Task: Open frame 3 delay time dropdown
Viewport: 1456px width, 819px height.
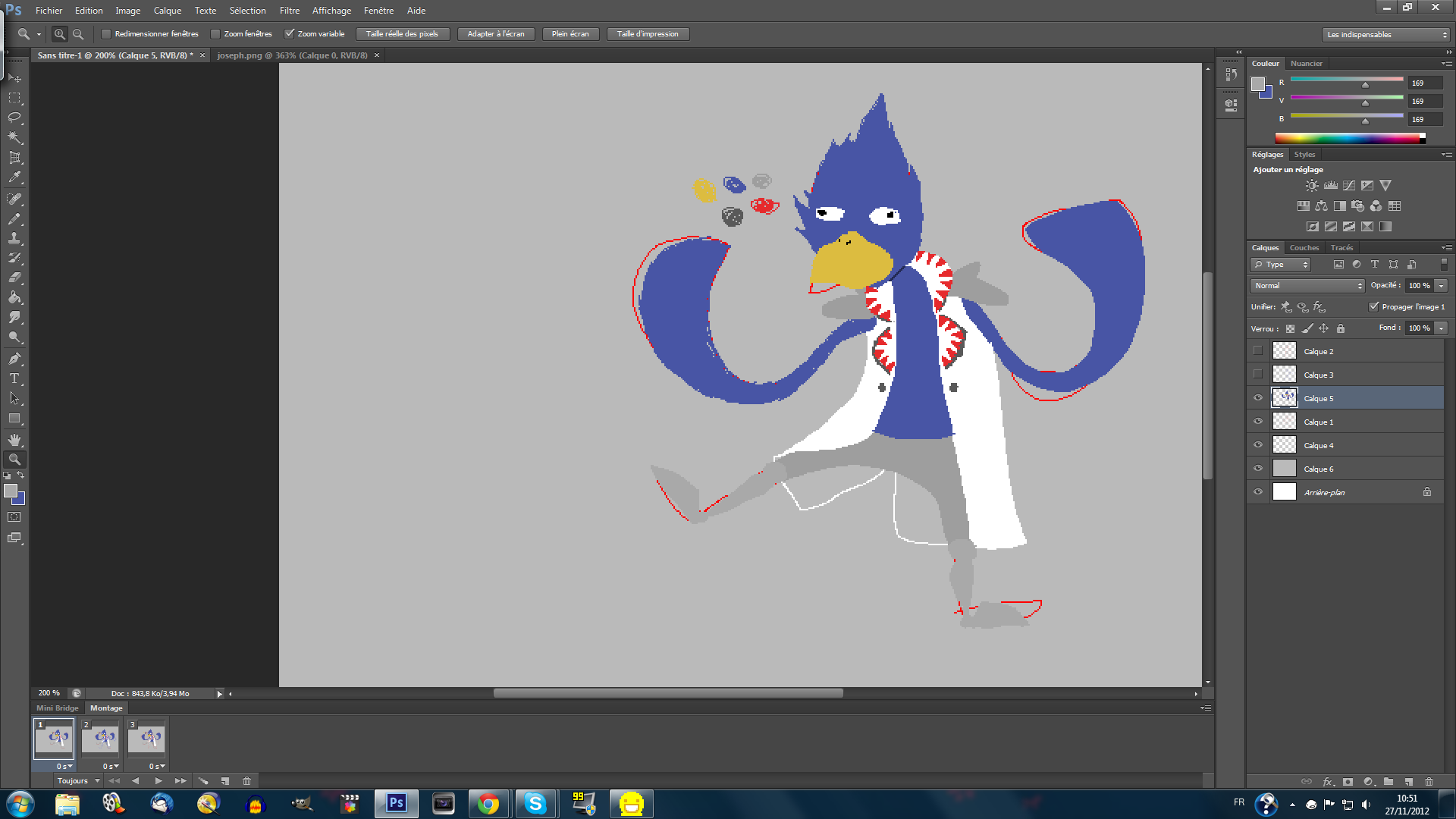Action: click(157, 767)
